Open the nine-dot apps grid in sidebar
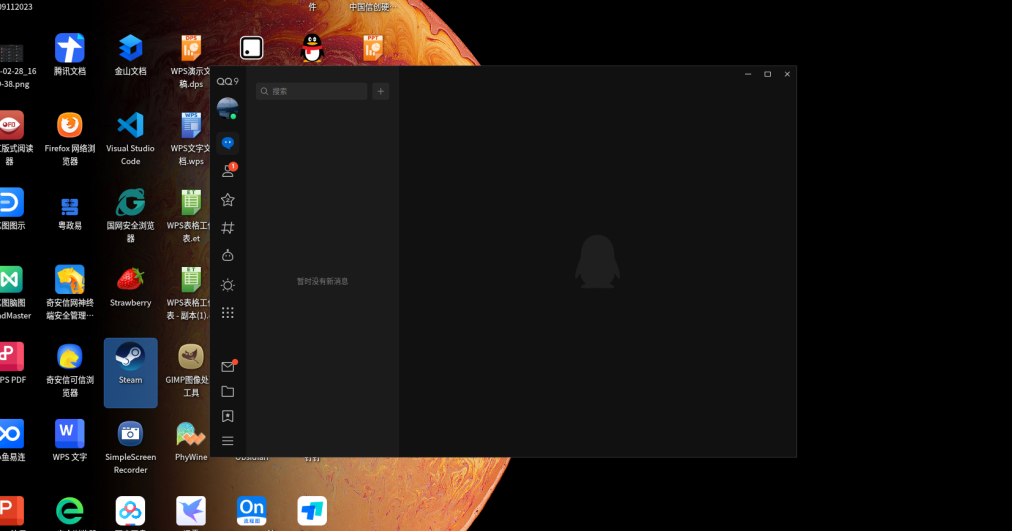The height and width of the screenshot is (531, 1012). point(228,313)
